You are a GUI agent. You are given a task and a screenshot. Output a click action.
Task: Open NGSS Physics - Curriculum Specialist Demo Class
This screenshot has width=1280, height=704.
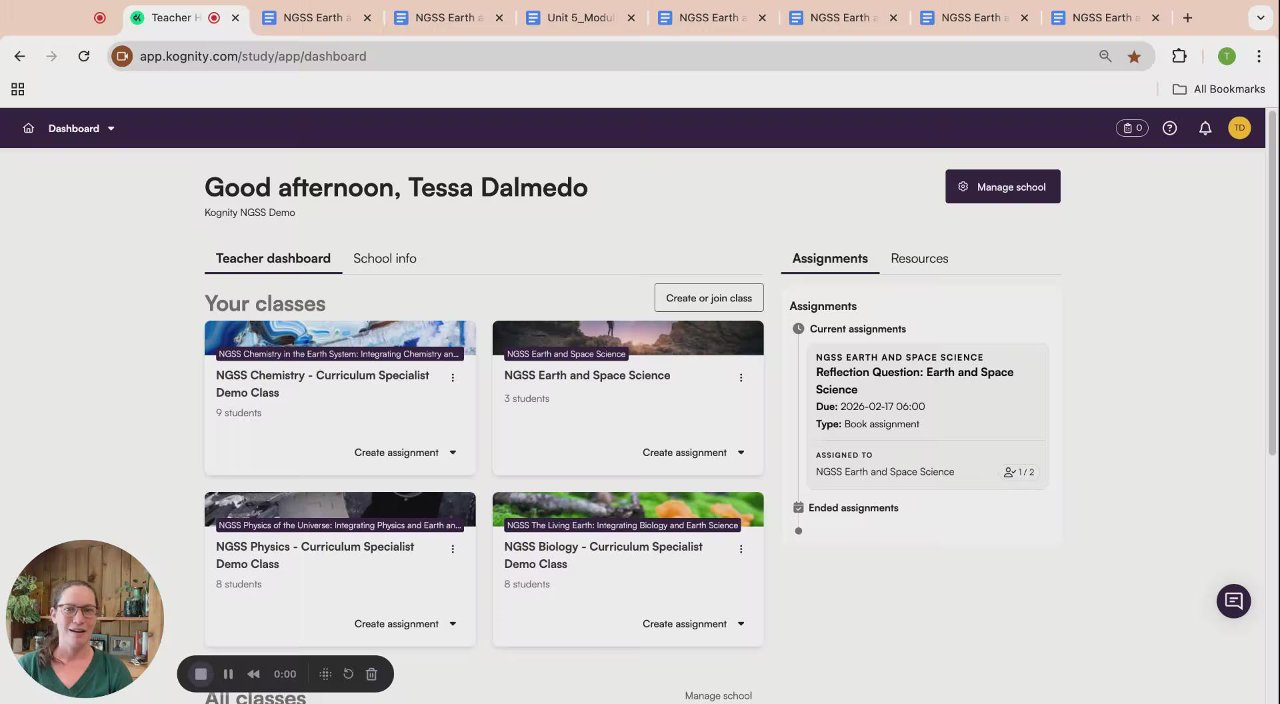(315, 555)
